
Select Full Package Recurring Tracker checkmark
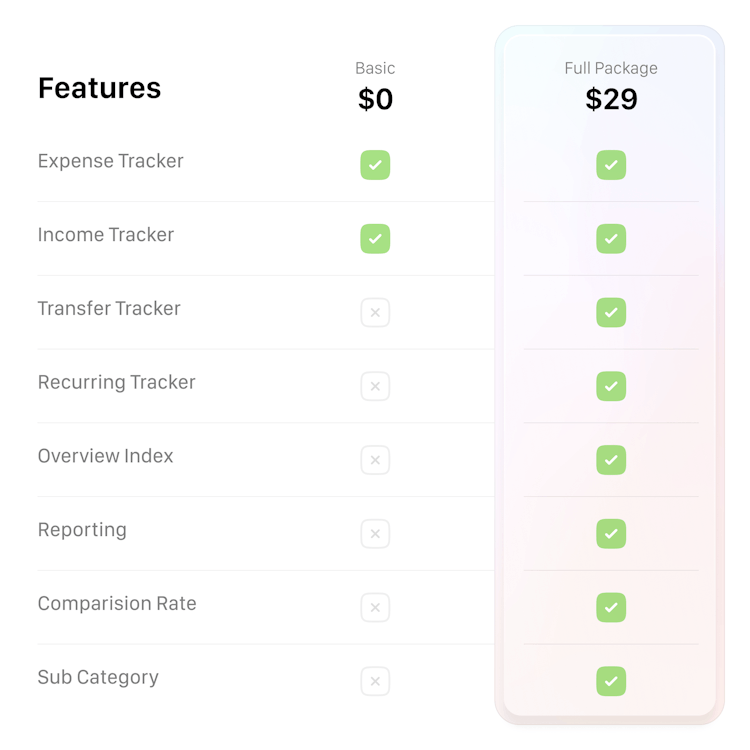coord(611,386)
